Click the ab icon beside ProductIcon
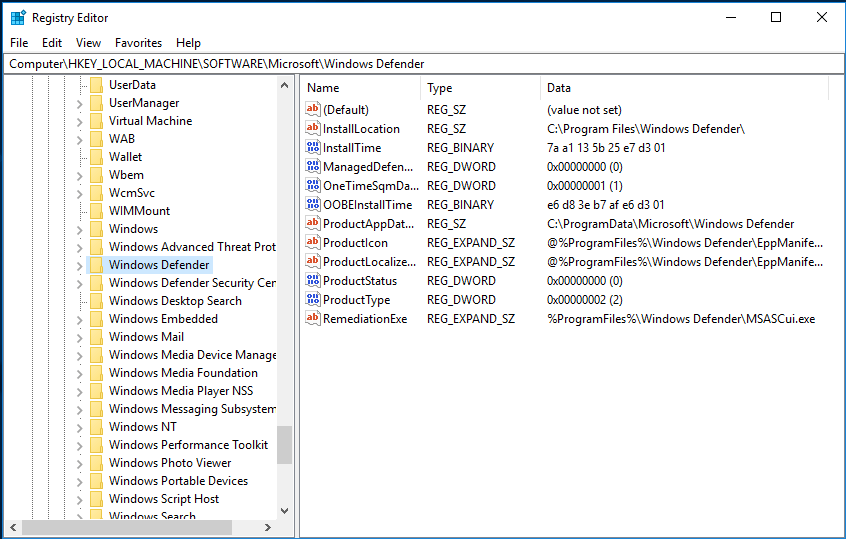The image size is (846, 539). point(312,242)
